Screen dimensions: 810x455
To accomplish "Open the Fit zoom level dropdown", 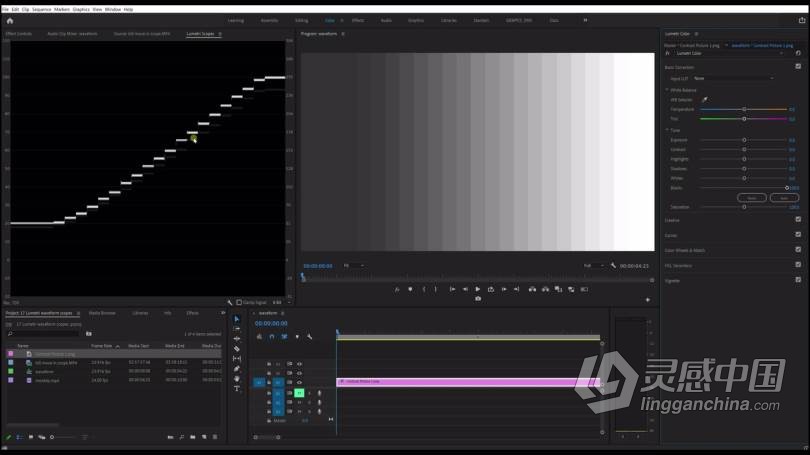I will pyautogui.click(x=354, y=265).
